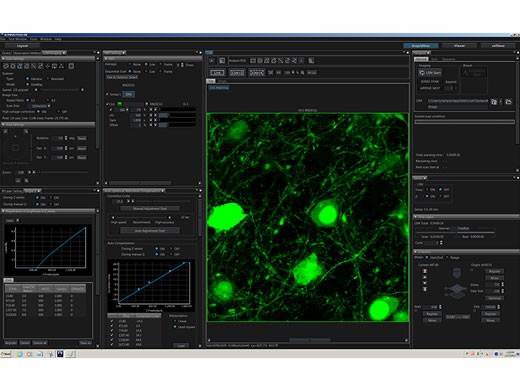Open Internet Explorer from the taskbar

tap(20, 354)
